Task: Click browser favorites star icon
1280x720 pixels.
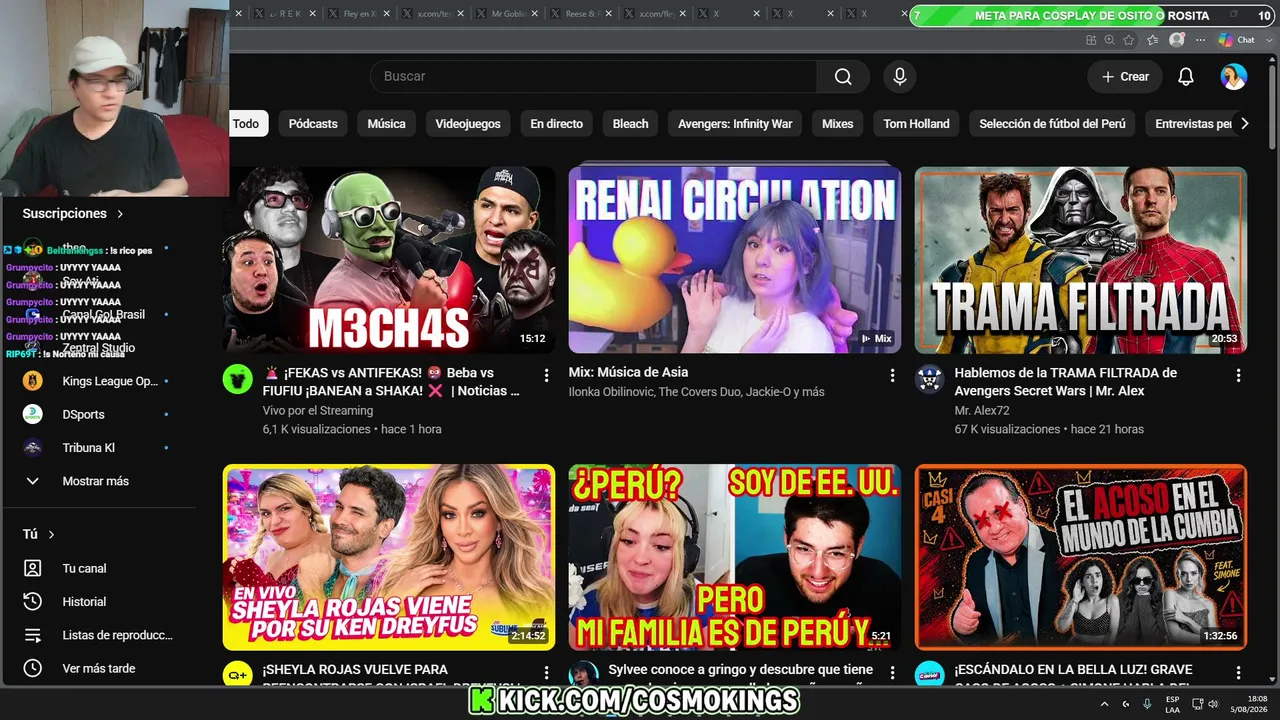Action: (x=1129, y=40)
